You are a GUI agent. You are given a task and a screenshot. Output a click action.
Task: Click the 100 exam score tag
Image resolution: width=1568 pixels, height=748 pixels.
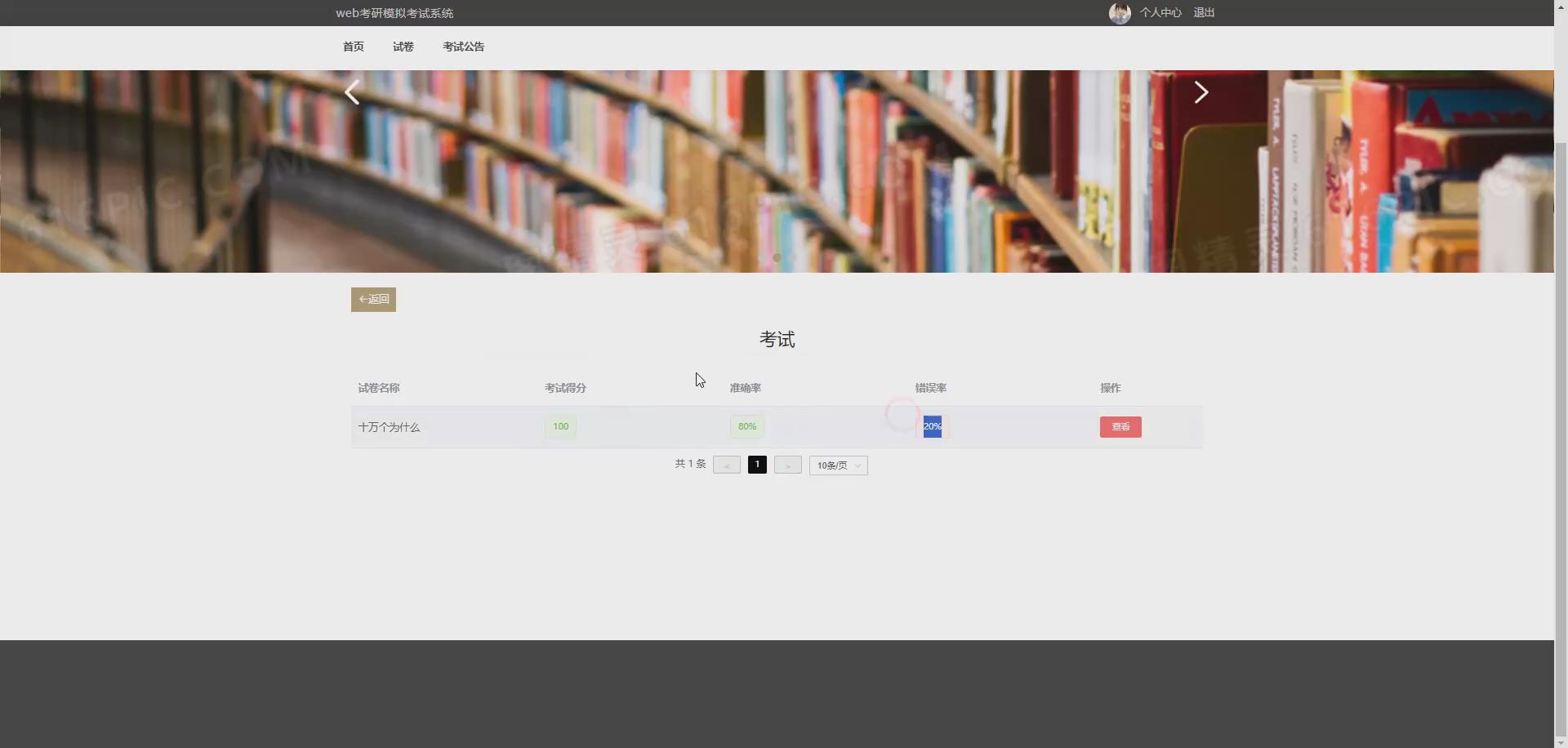[560, 426]
